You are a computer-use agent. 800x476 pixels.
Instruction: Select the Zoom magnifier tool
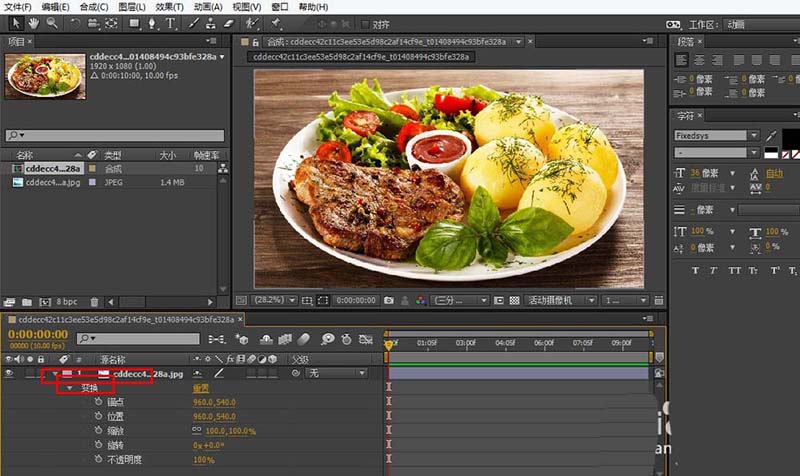(52, 23)
